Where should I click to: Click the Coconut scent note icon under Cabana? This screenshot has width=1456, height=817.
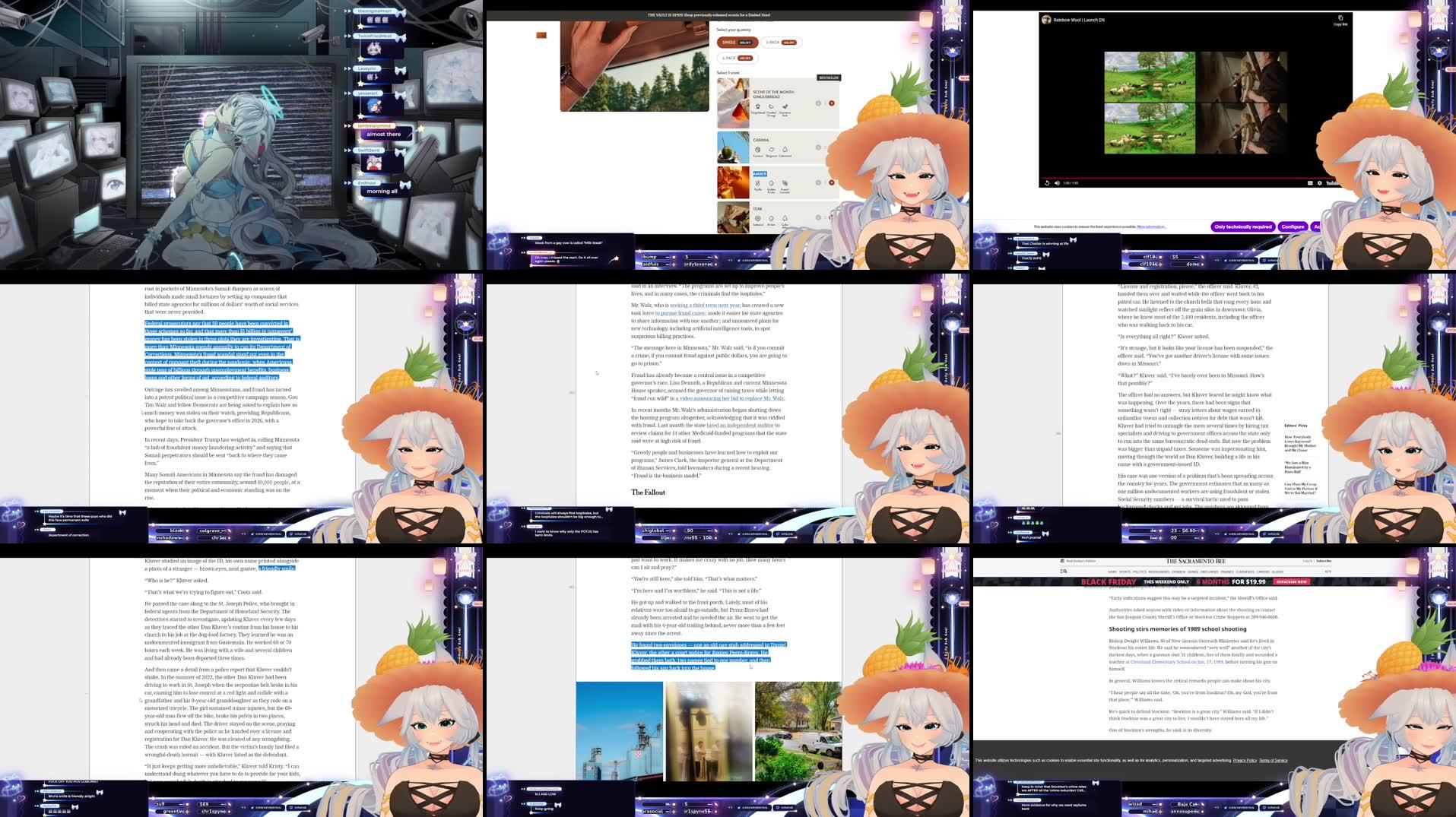tap(757, 149)
